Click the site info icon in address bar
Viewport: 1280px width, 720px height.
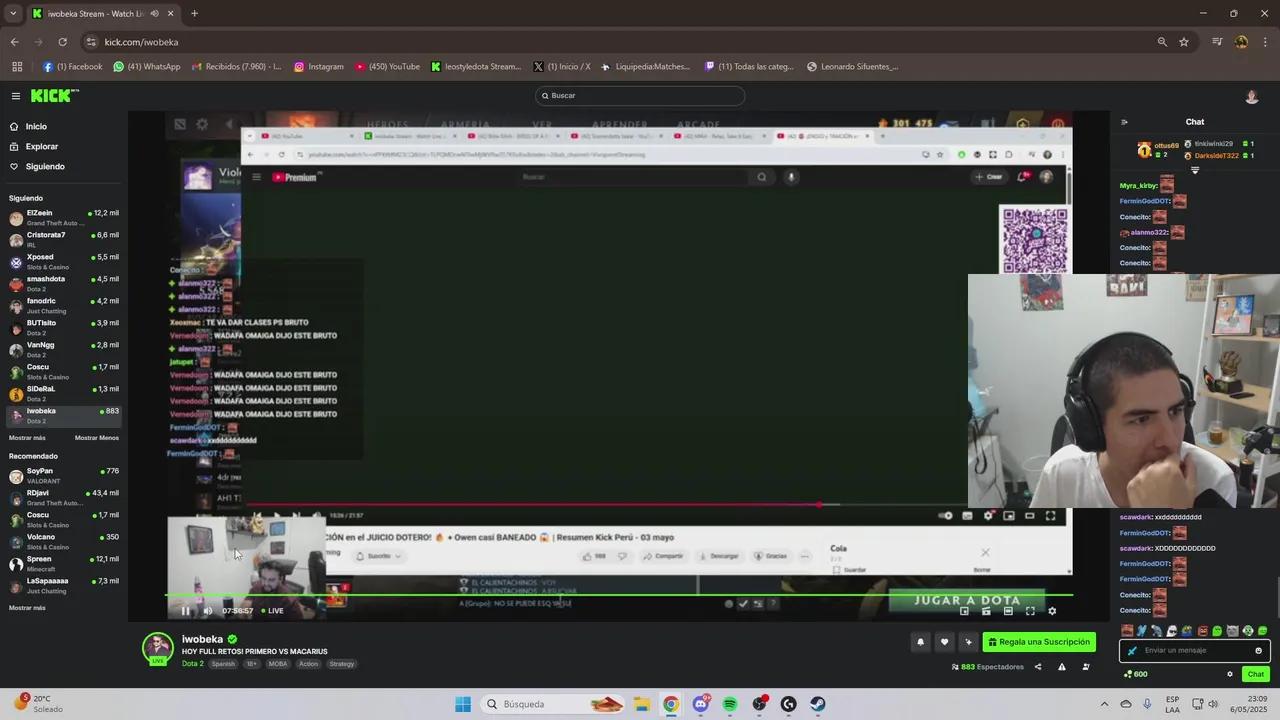[91, 42]
